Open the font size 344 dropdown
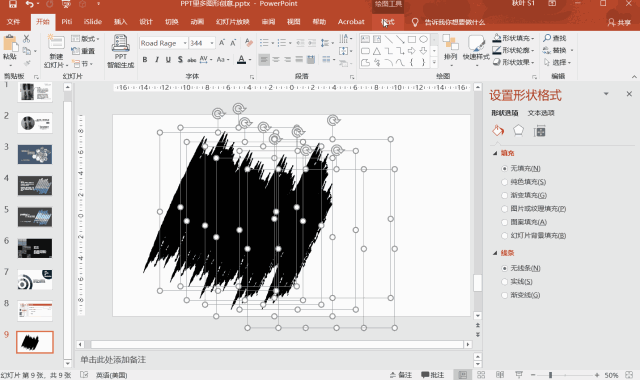Image resolution: width=640 pixels, height=380 pixels. click(212, 43)
